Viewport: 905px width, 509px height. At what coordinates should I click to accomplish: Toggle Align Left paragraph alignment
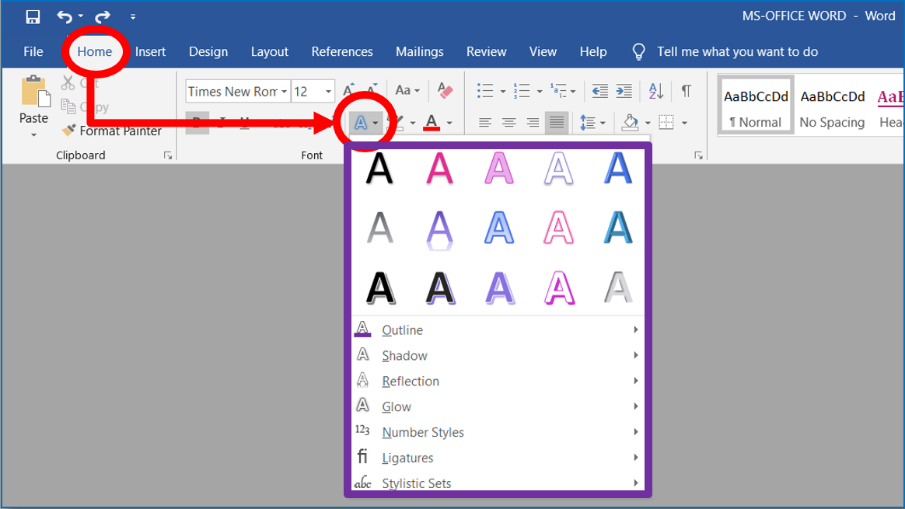pyautogui.click(x=485, y=122)
